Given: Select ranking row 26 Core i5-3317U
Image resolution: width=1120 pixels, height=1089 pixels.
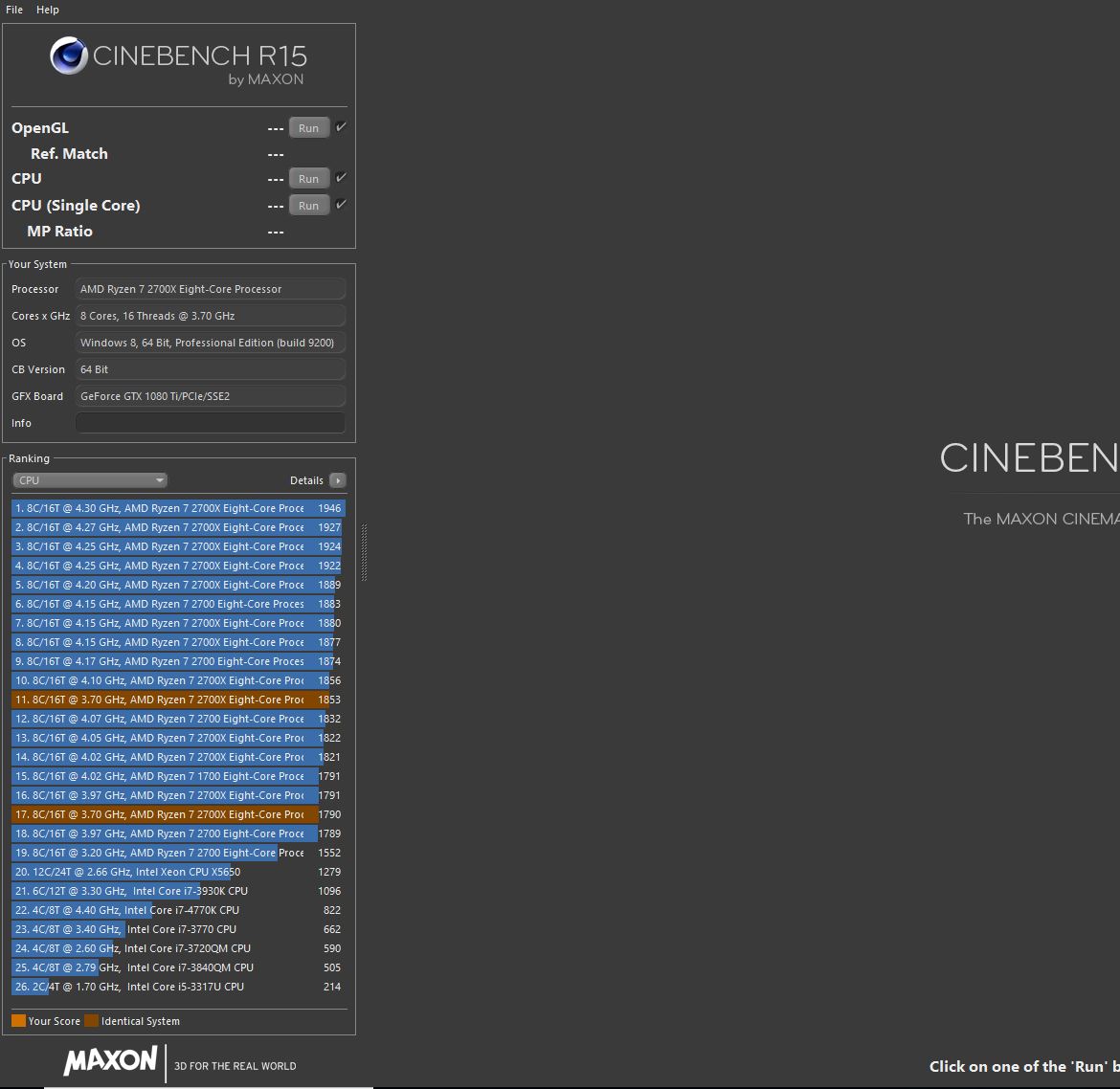Looking at the screenshot, I should pos(179,987).
